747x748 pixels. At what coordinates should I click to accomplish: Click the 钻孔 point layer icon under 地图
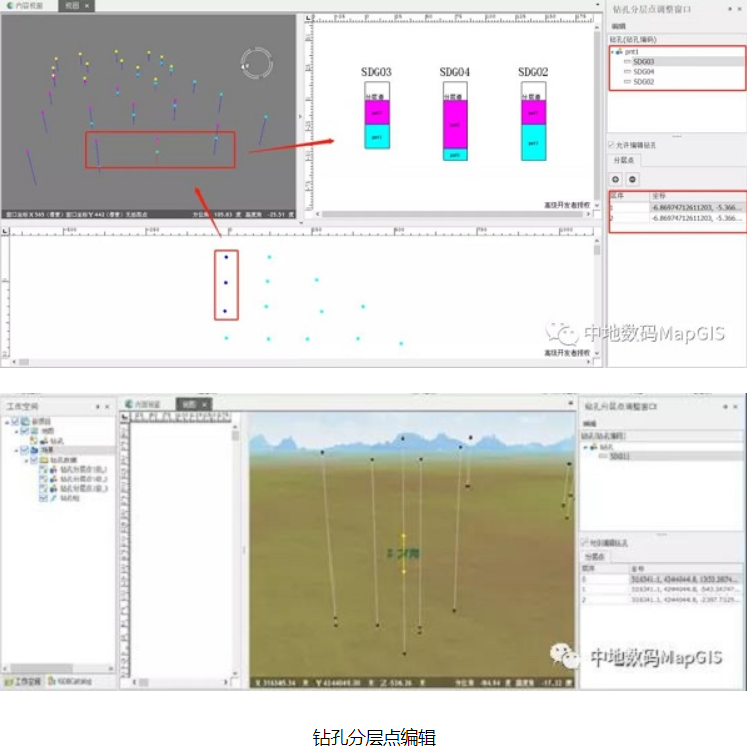point(43,441)
